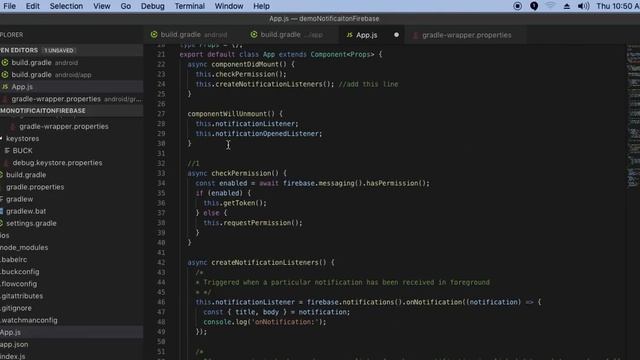Click the createNotificationListeners call on line 24

tap(264, 84)
